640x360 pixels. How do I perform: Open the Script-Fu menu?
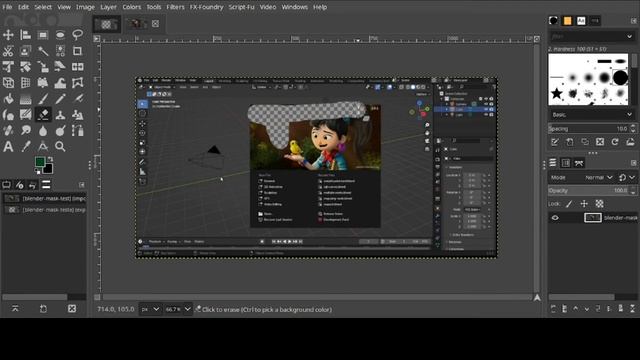(241, 7)
